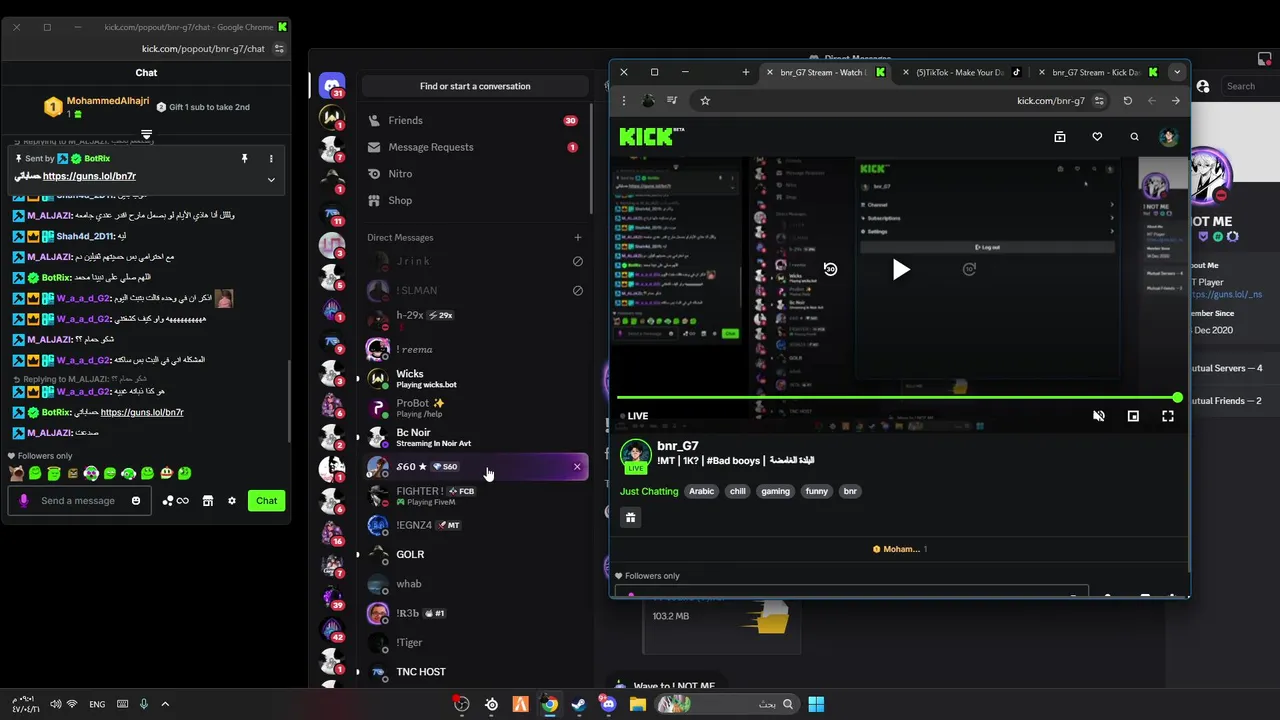Open Steam from the taskbar
1280x720 pixels.
tap(578, 704)
